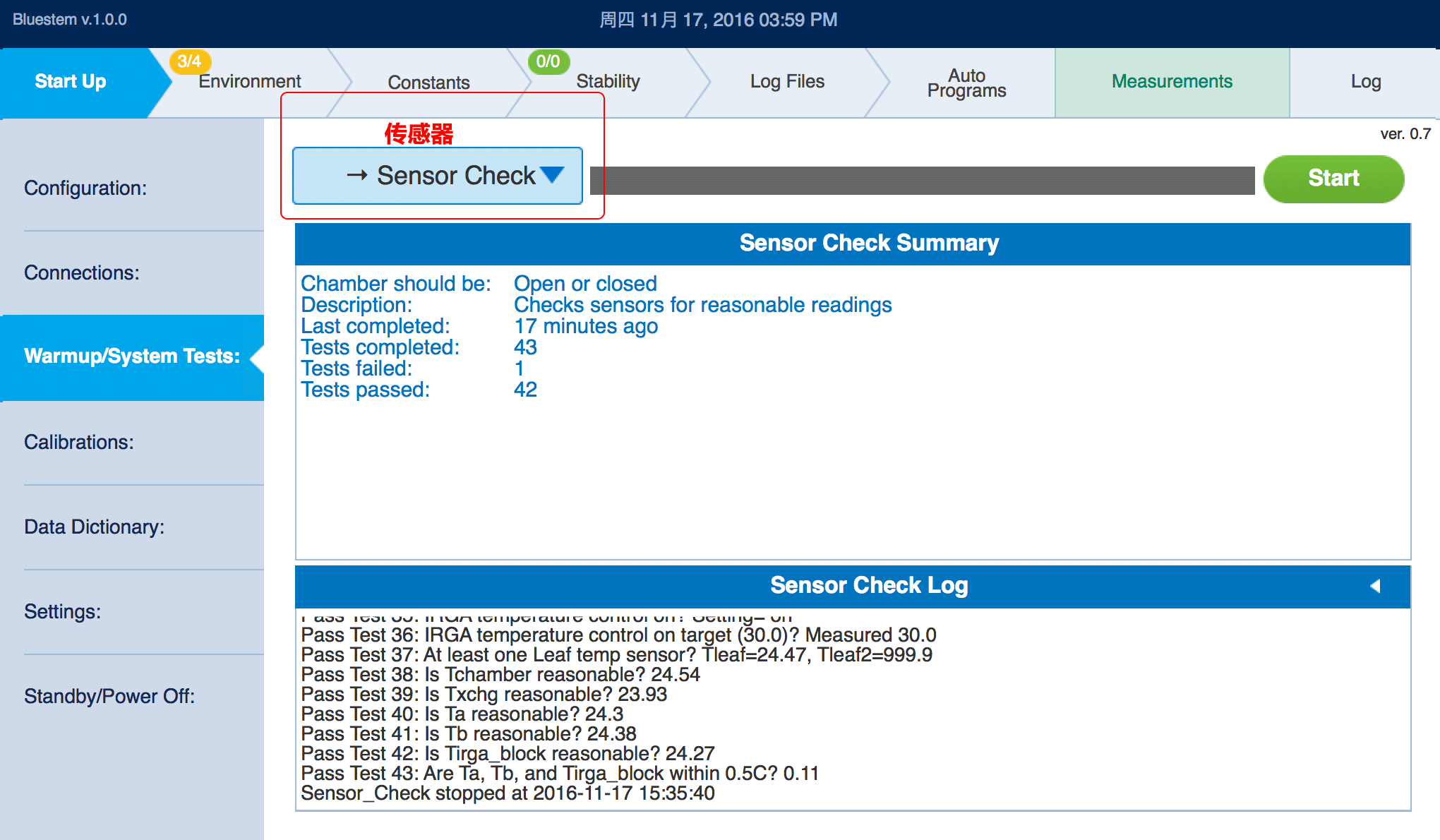Select the Start Up tab
The width and height of the screenshot is (1440, 840).
71,82
